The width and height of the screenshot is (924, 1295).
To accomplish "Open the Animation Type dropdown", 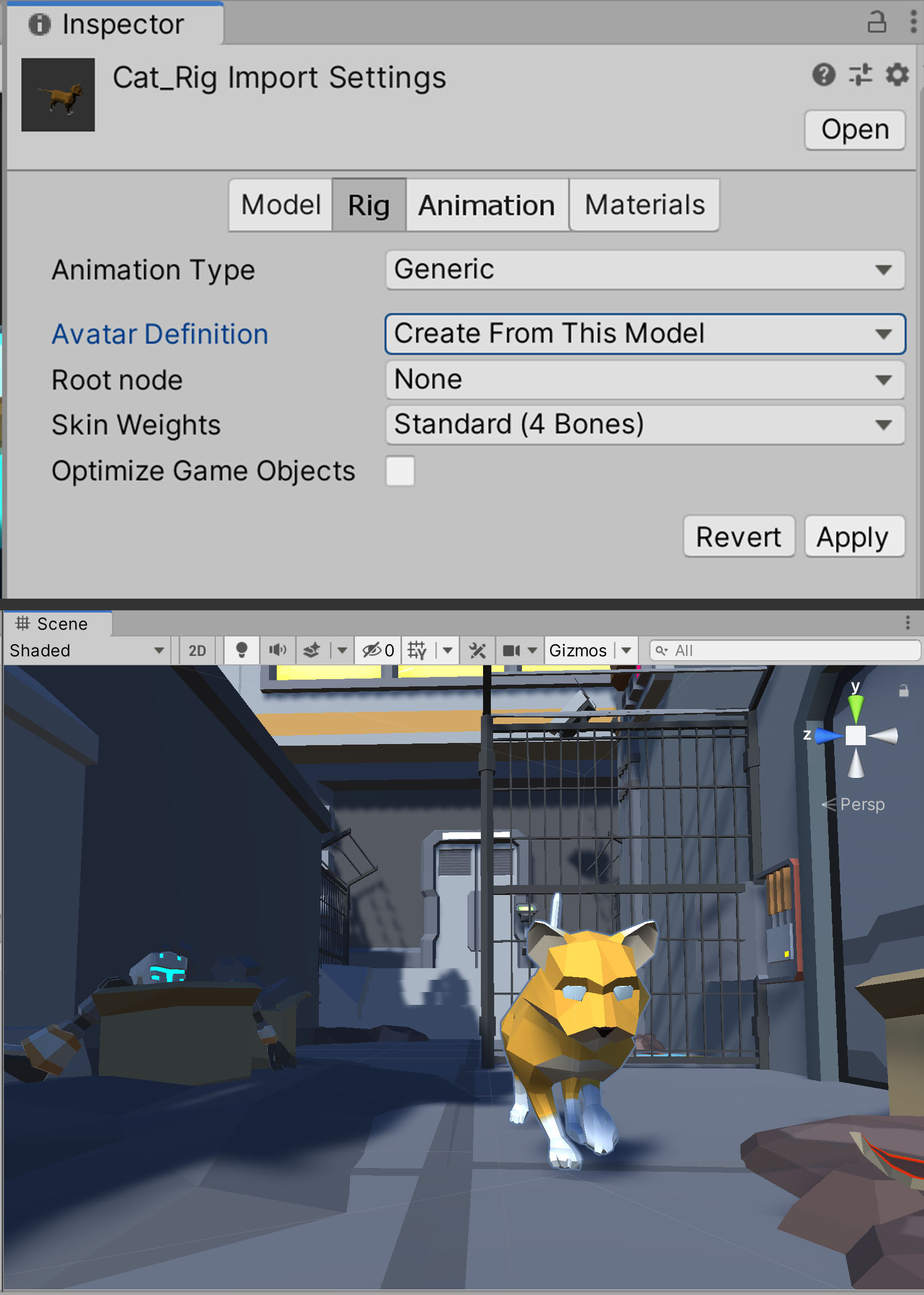I will pos(644,269).
